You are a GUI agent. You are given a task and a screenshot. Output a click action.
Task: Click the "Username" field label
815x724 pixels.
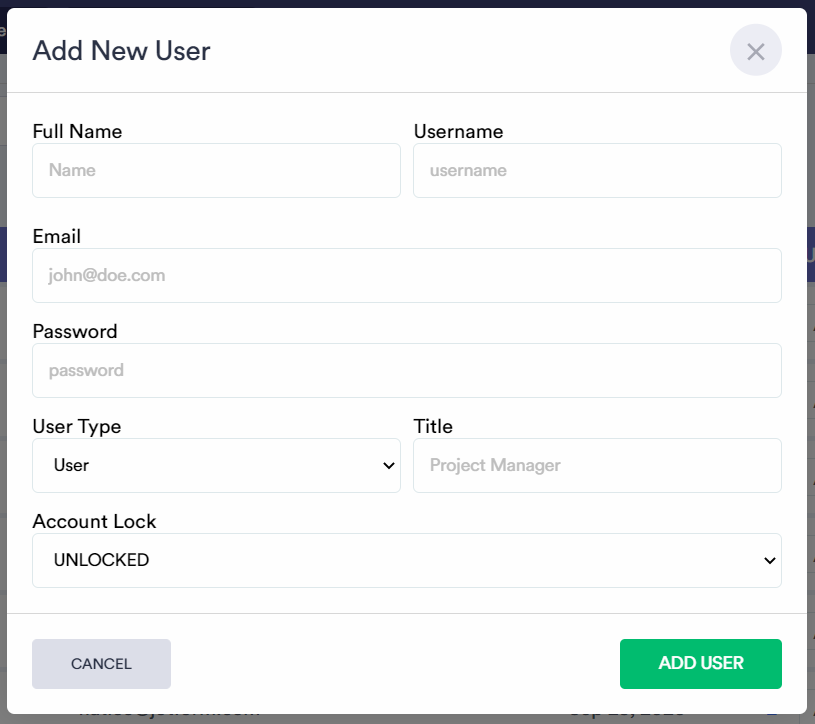tap(458, 131)
